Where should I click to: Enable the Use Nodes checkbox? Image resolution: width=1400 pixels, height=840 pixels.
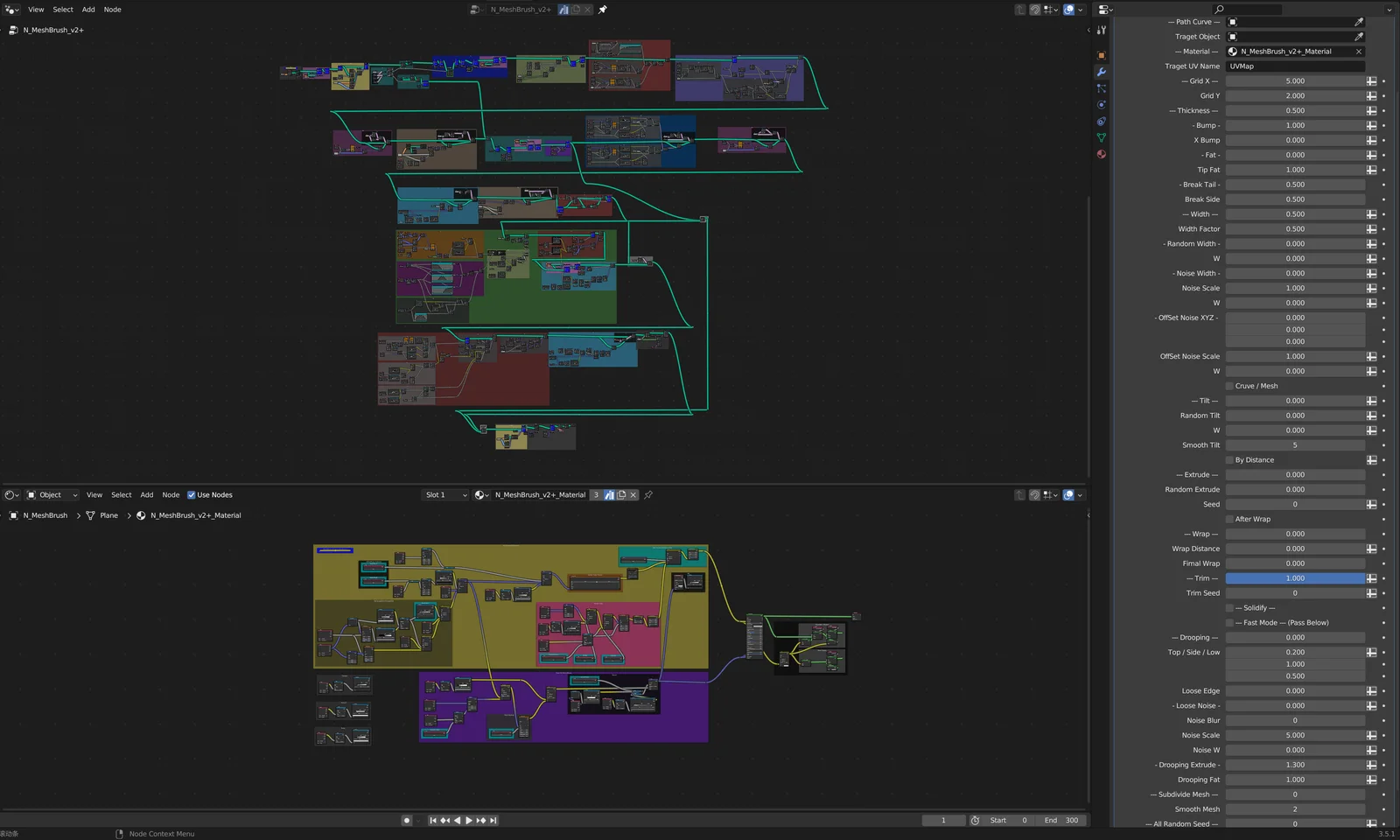(x=192, y=494)
